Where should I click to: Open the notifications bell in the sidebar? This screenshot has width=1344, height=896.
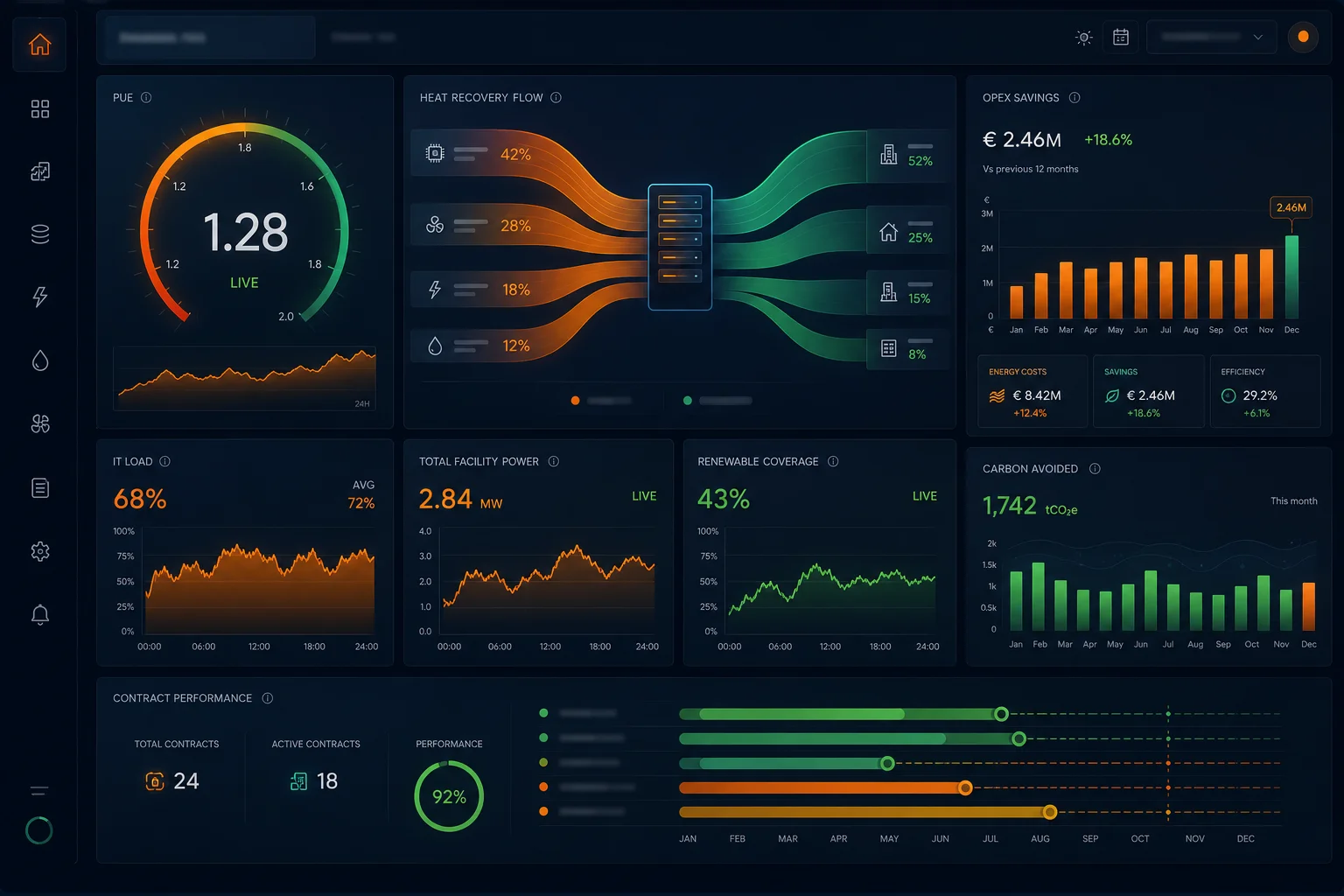40,614
